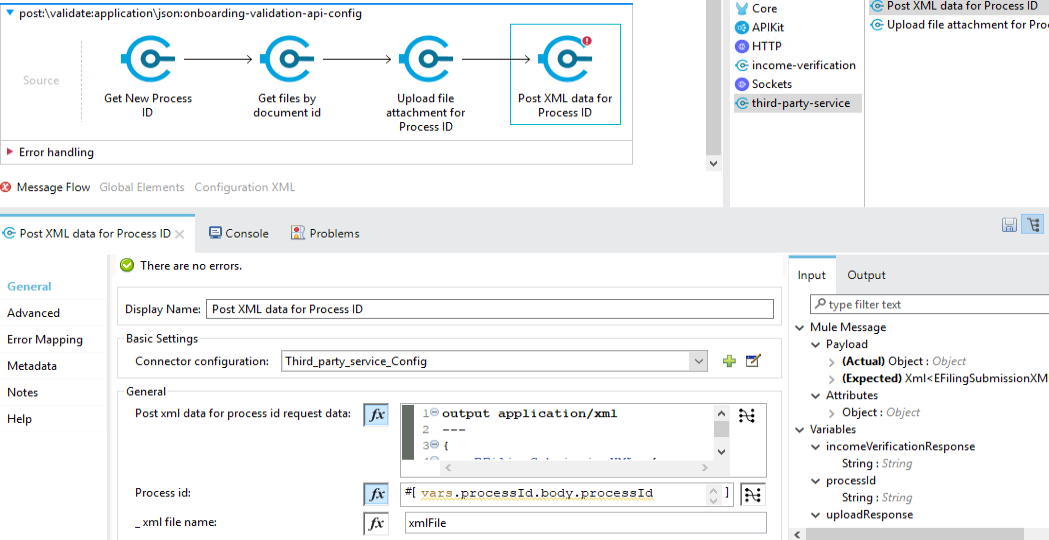Open the Console tab
Viewport: 1049px width, 540px height.
239,234
